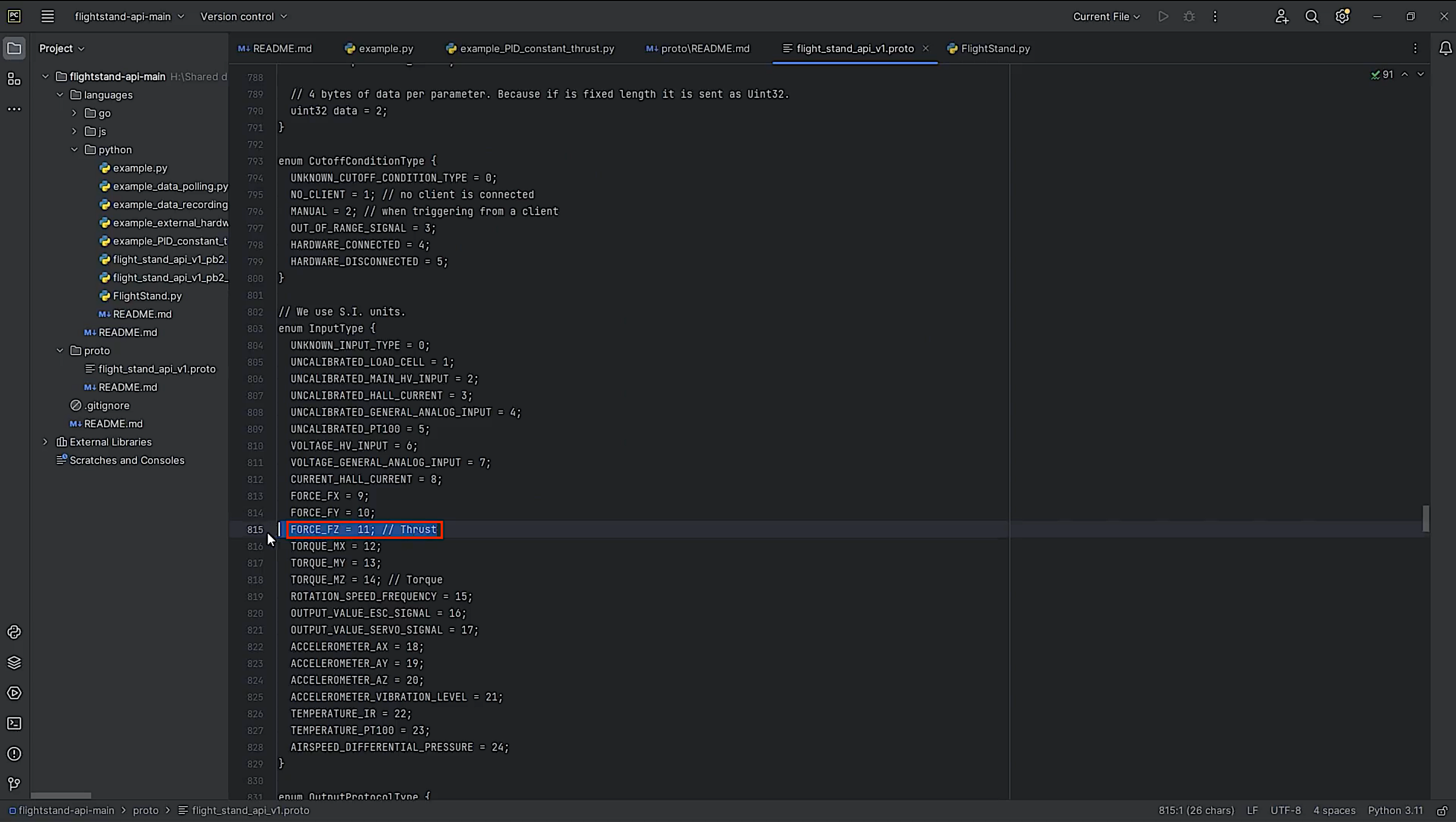Collapse the python folder
Viewport: 1456px width, 822px height.
[74, 150]
